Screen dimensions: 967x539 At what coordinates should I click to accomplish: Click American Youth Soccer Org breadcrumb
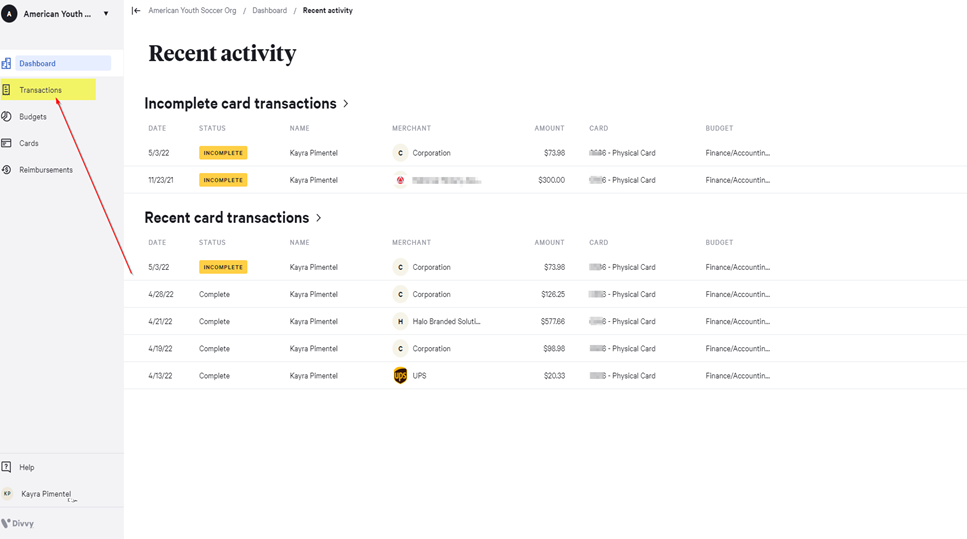[x=192, y=11]
